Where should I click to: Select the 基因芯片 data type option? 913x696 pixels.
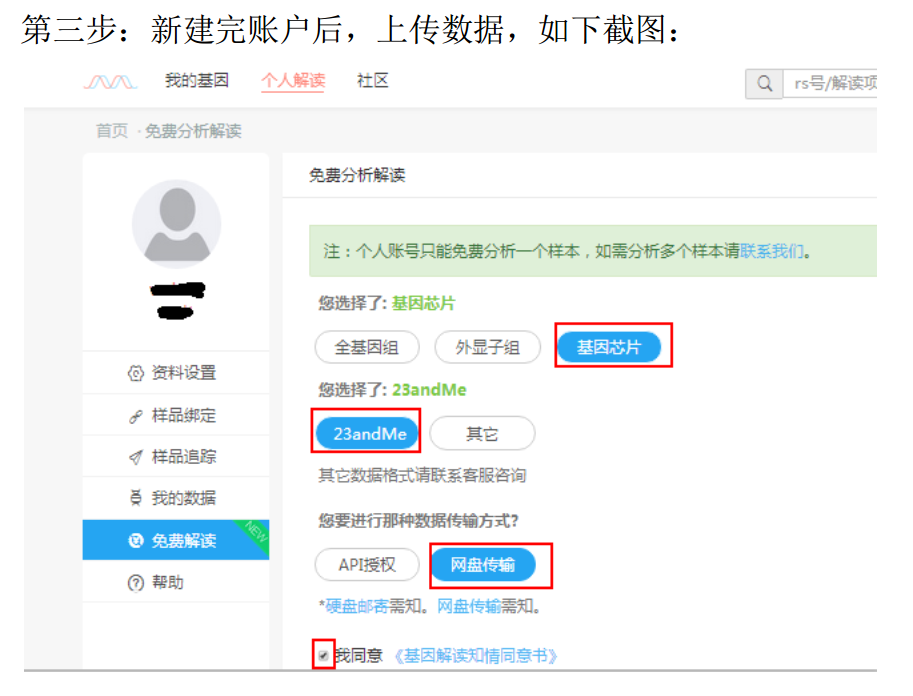[x=609, y=347]
